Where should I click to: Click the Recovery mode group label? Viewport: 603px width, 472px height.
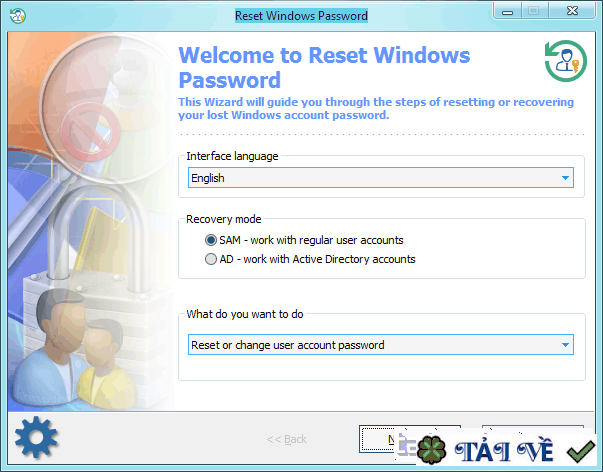[223, 219]
